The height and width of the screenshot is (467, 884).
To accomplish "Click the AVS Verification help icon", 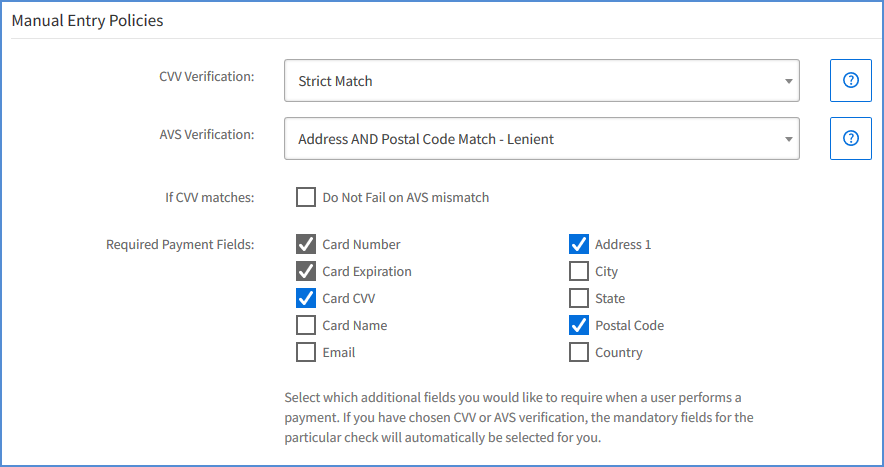I will pos(851,138).
